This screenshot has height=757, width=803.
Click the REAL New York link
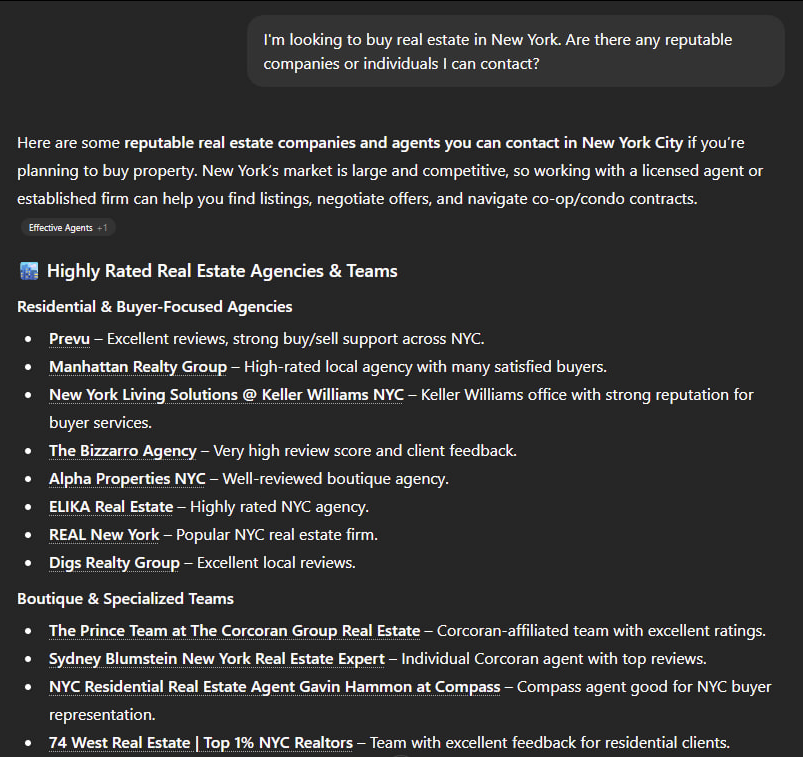pos(104,535)
